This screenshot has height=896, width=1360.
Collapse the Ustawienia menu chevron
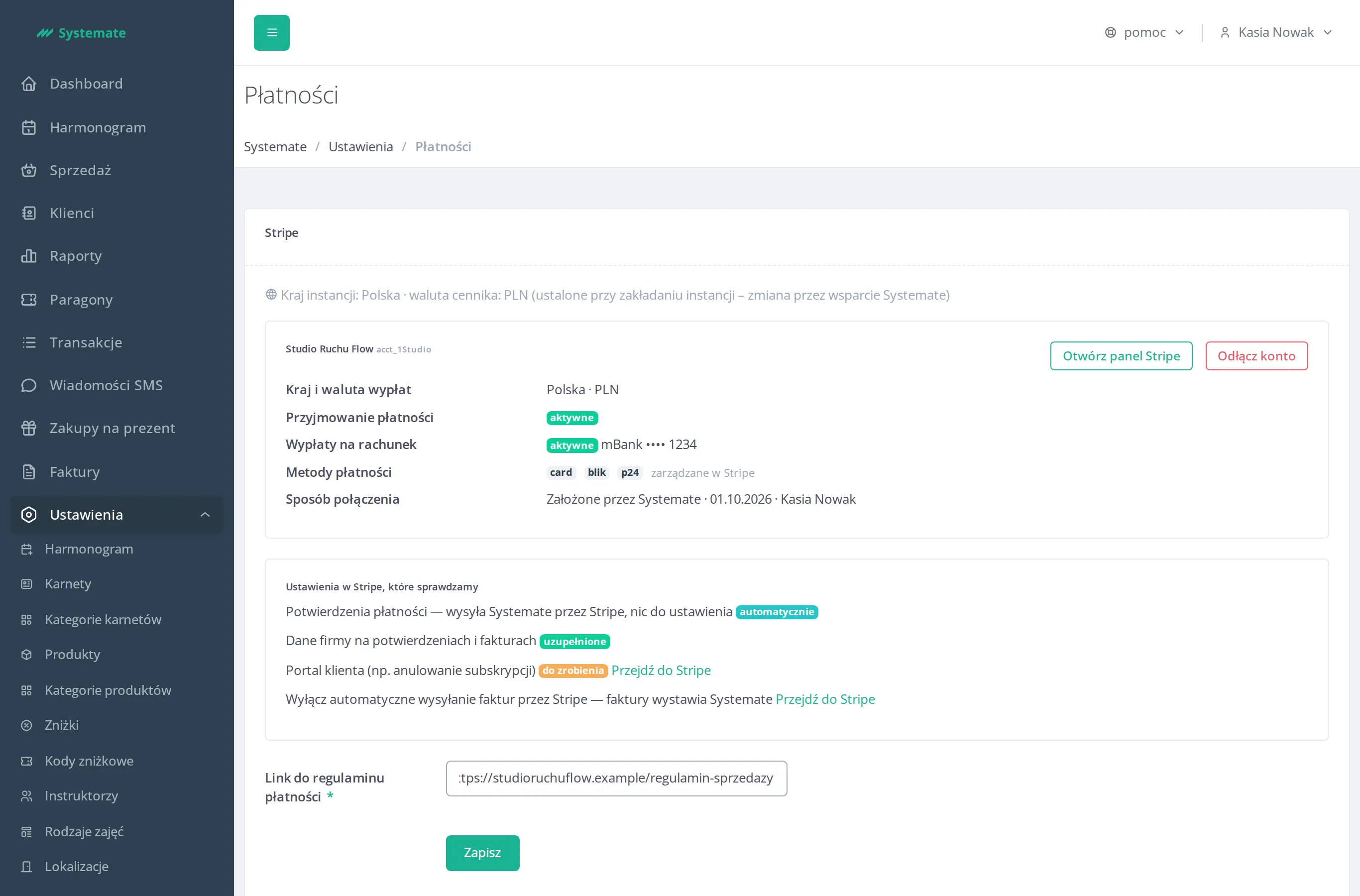tap(205, 515)
